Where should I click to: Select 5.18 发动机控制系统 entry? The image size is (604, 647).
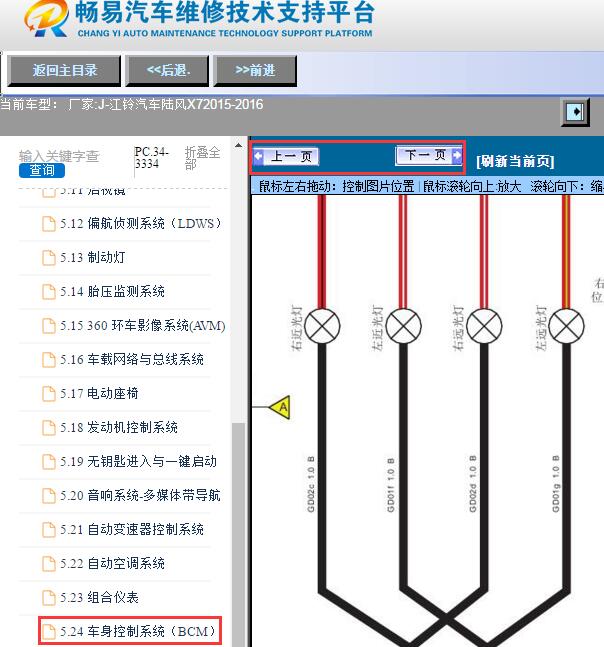coord(119,428)
